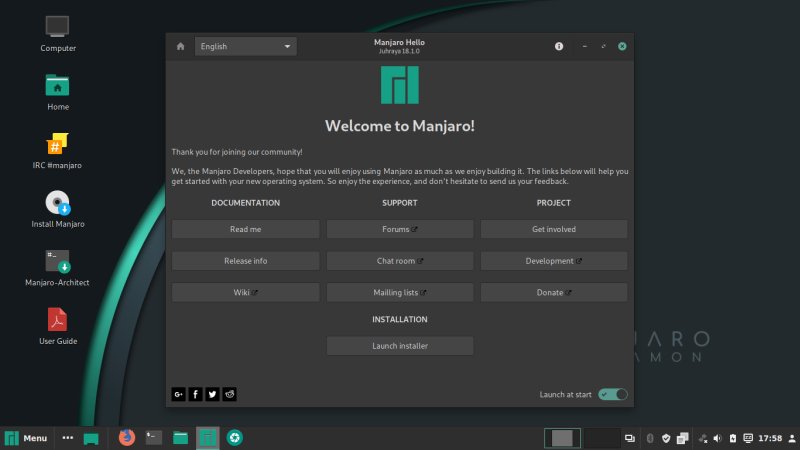Open the About info icon

[559, 46]
